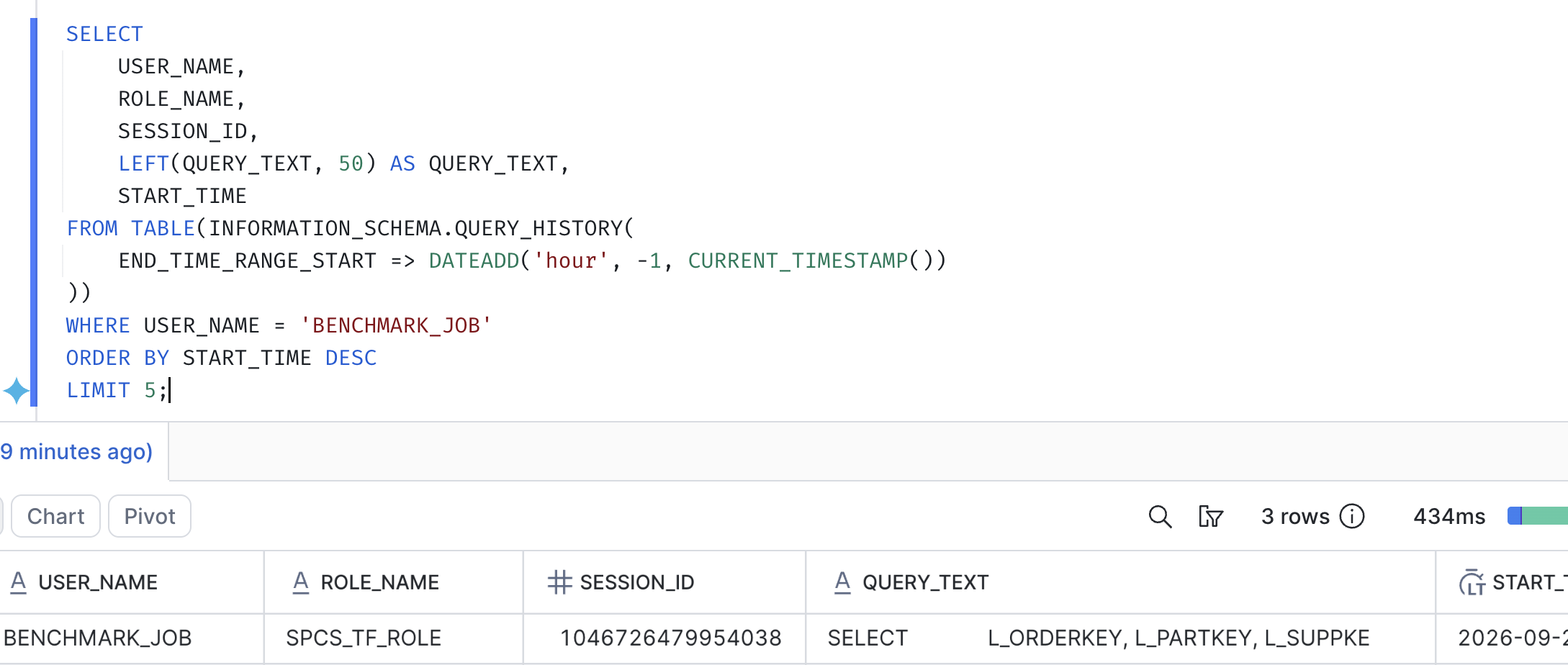1568x665 pixels.
Task: Click the number type icon in SESSION_ID header
Action: (559, 582)
